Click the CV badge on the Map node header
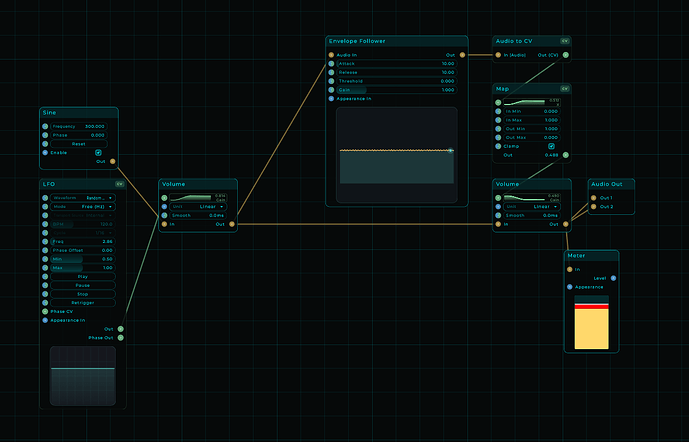 point(565,89)
